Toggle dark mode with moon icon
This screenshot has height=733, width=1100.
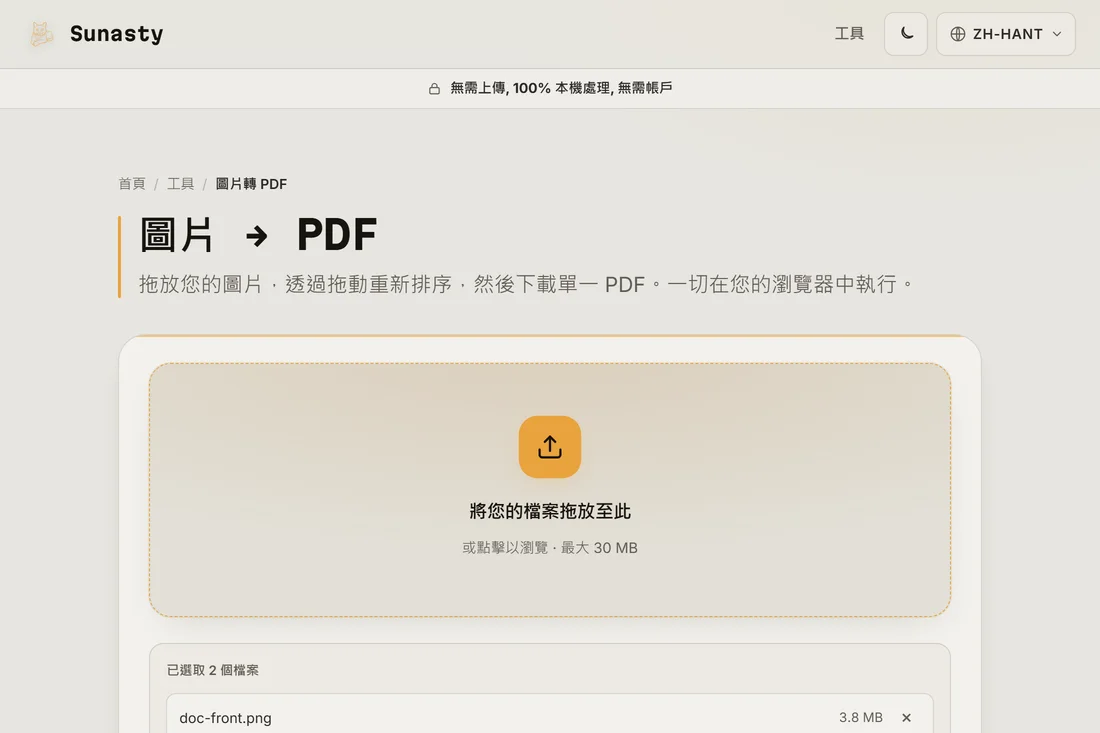point(906,34)
